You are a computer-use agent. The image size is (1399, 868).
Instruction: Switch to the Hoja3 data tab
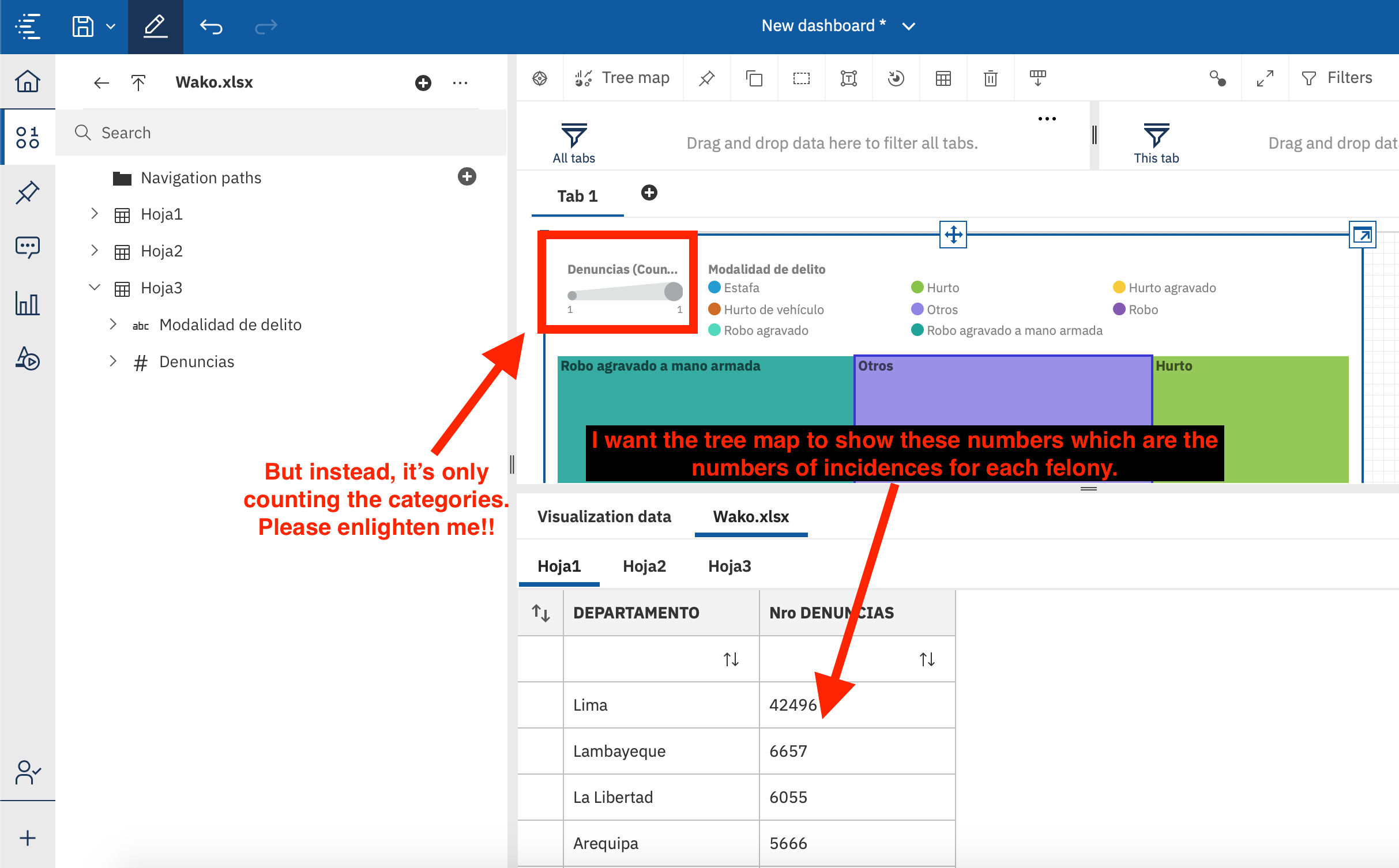click(729, 566)
